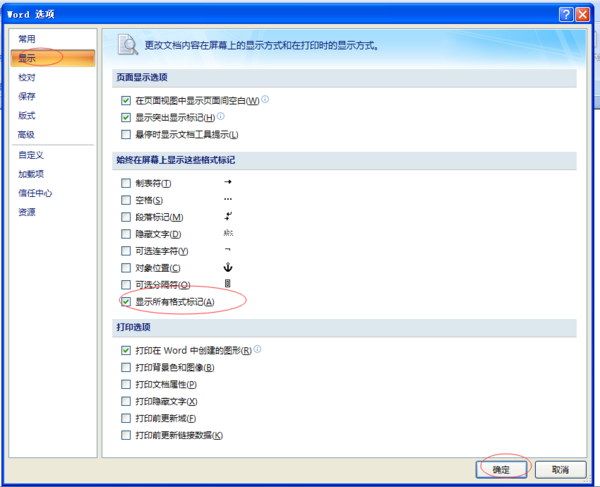Image resolution: width=600 pixels, height=487 pixels.
Task: Toggle 在页面视图中显示页面间空白 checkbox
Action: pyautogui.click(x=126, y=101)
